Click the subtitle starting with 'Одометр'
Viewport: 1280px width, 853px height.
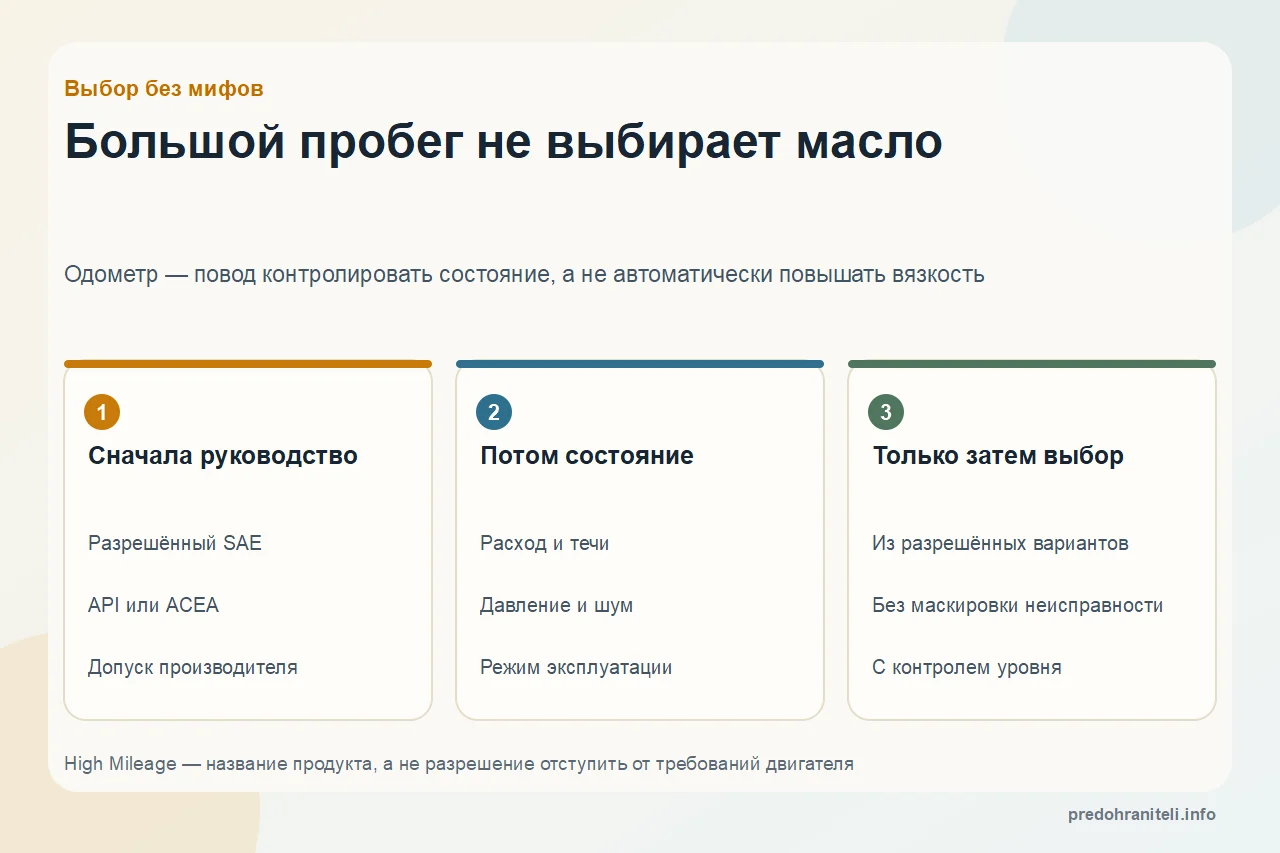coord(524,274)
